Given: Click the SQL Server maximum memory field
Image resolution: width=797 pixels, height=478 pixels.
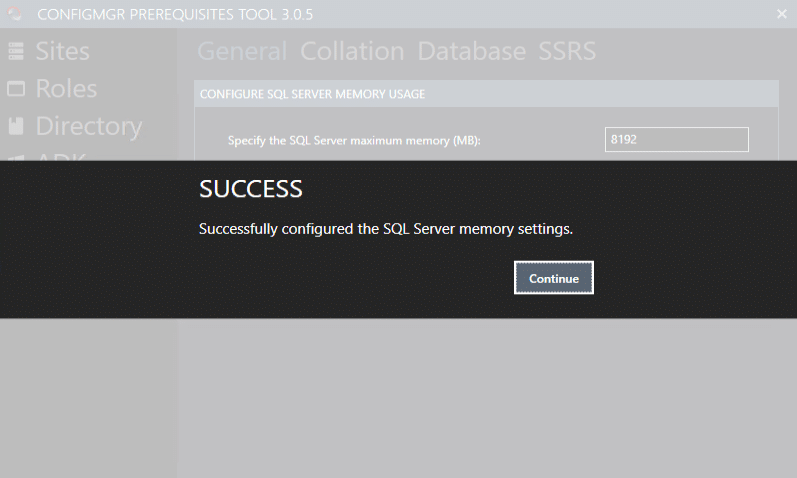Looking at the screenshot, I should 676,140.
